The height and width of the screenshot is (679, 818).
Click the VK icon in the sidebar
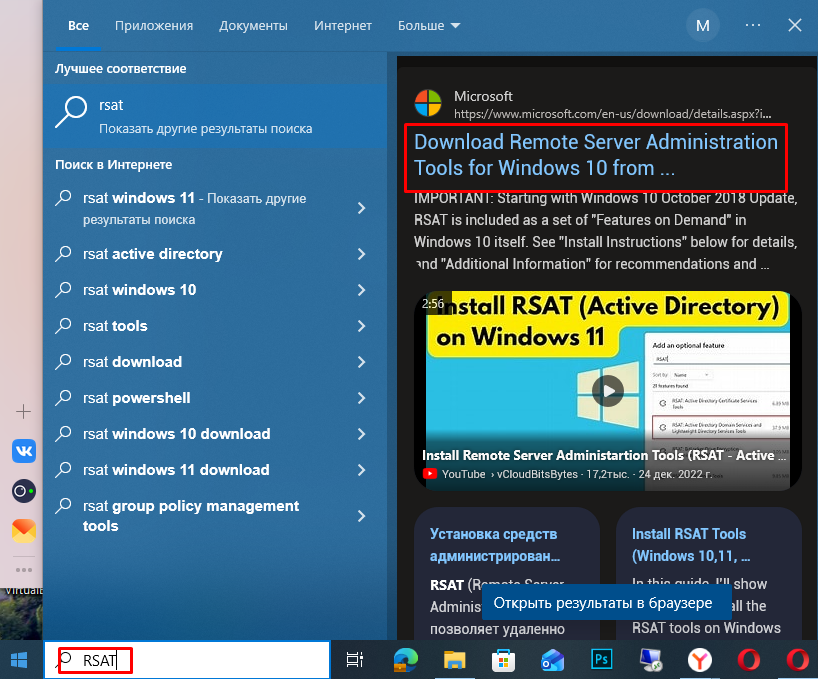[x=24, y=451]
